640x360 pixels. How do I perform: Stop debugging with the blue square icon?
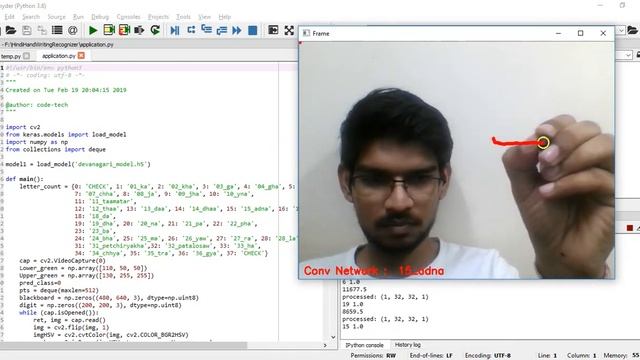253,30
